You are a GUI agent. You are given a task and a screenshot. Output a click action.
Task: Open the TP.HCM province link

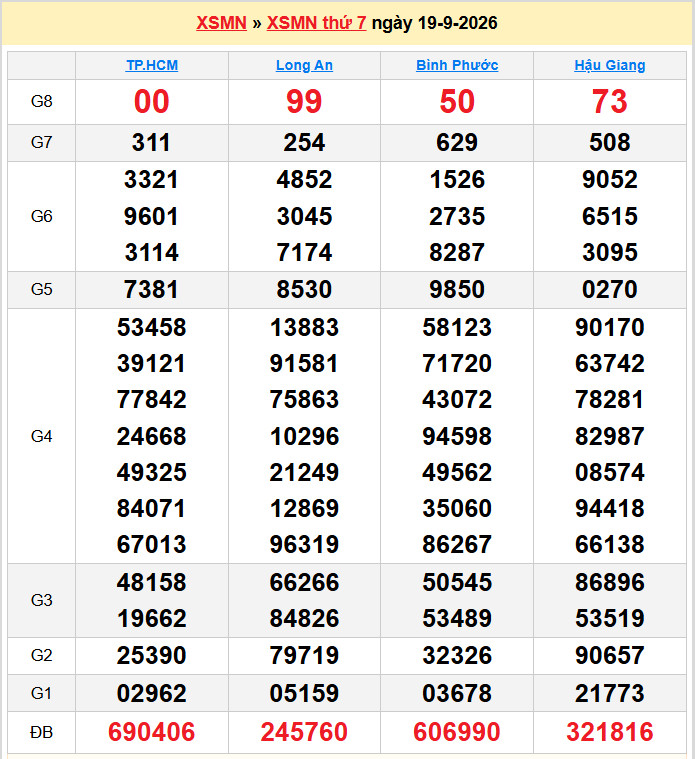pos(152,65)
